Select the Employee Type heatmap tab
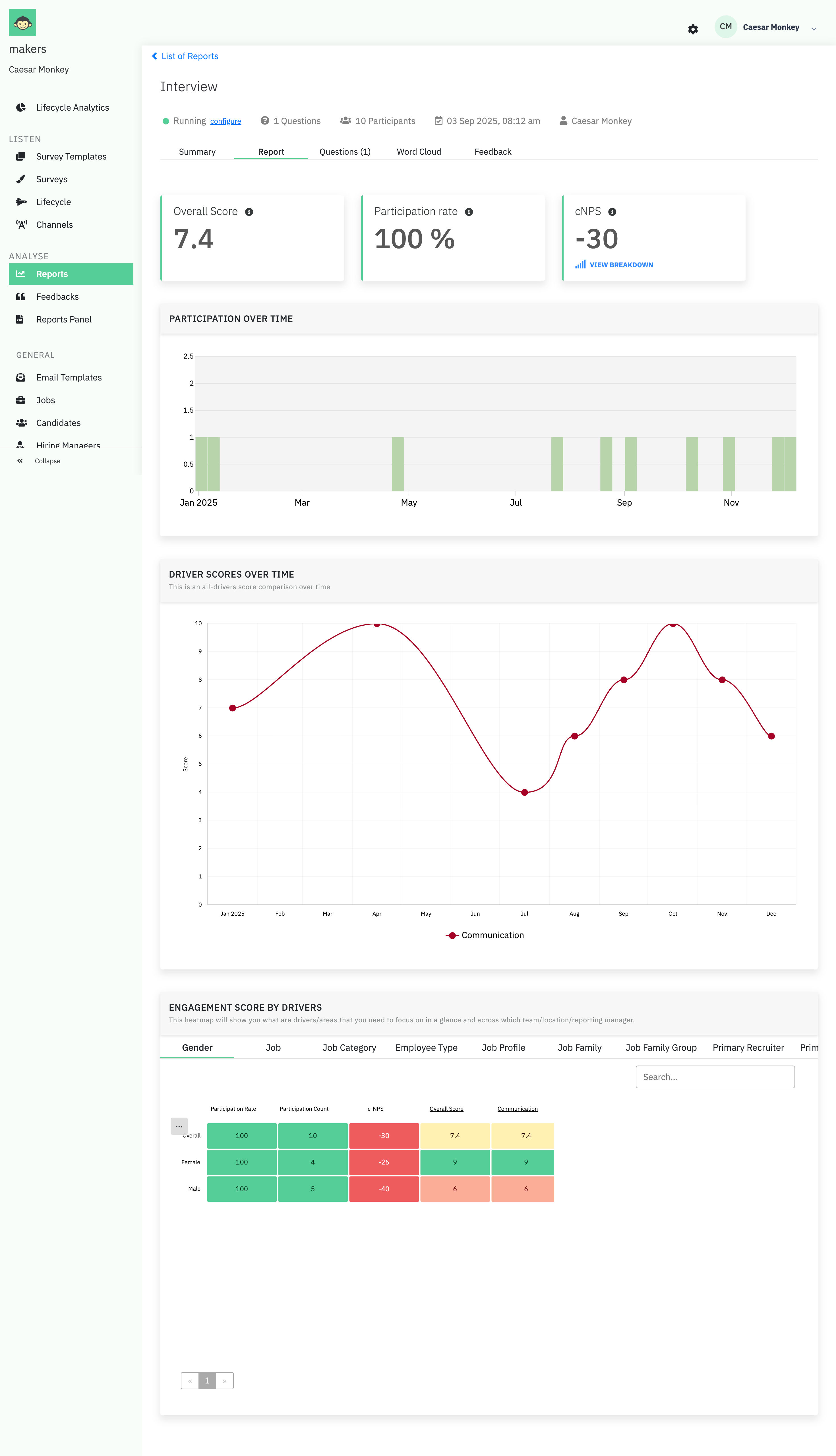Image resolution: width=836 pixels, height=1456 pixels. [x=427, y=1047]
